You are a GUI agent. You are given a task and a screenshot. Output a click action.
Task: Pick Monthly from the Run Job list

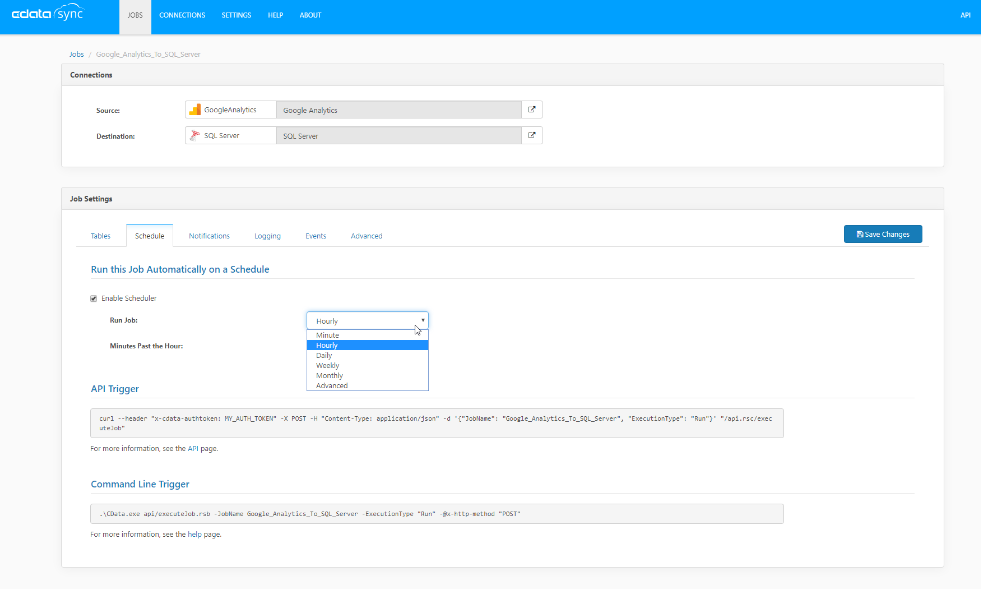coord(367,375)
